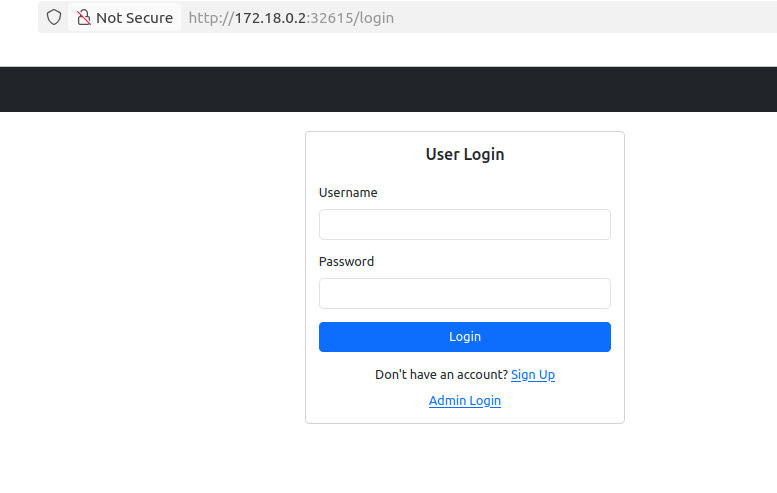Click the crossed-out padlock security icon
Viewport: 777px width, 493px height.
[x=84, y=18]
